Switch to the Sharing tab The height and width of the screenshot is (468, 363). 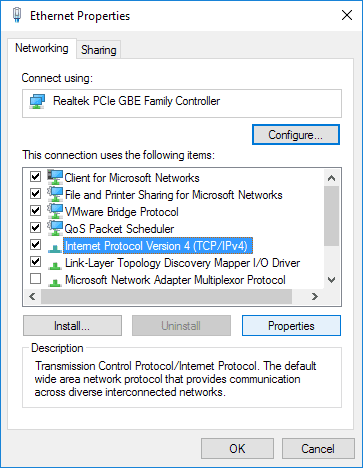(99, 50)
